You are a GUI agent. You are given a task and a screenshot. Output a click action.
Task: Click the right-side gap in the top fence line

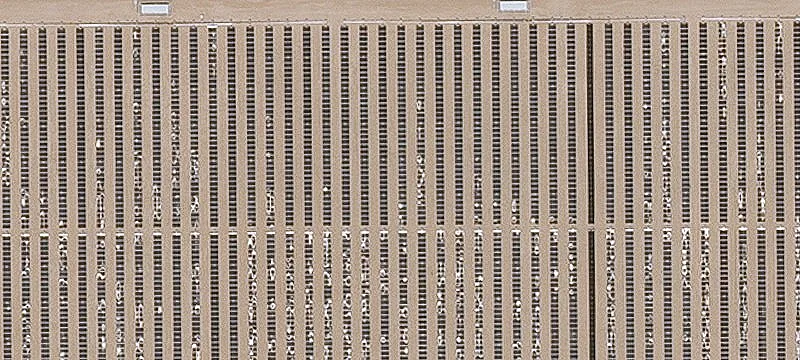point(691,20)
